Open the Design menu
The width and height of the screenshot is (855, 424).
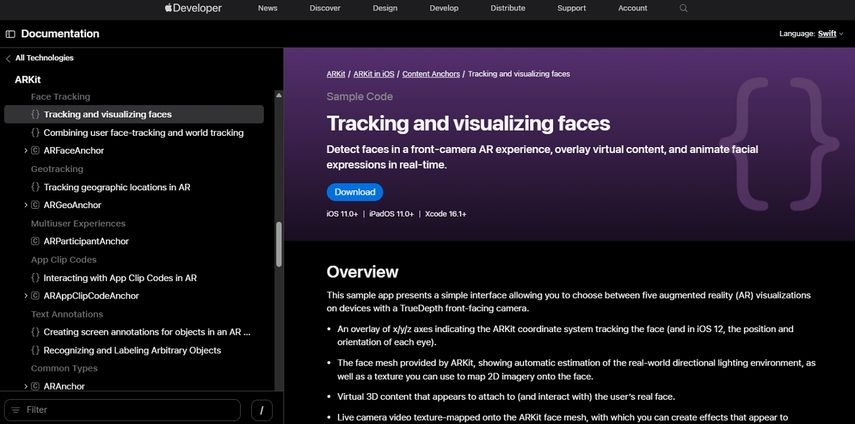tap(385, 8)
